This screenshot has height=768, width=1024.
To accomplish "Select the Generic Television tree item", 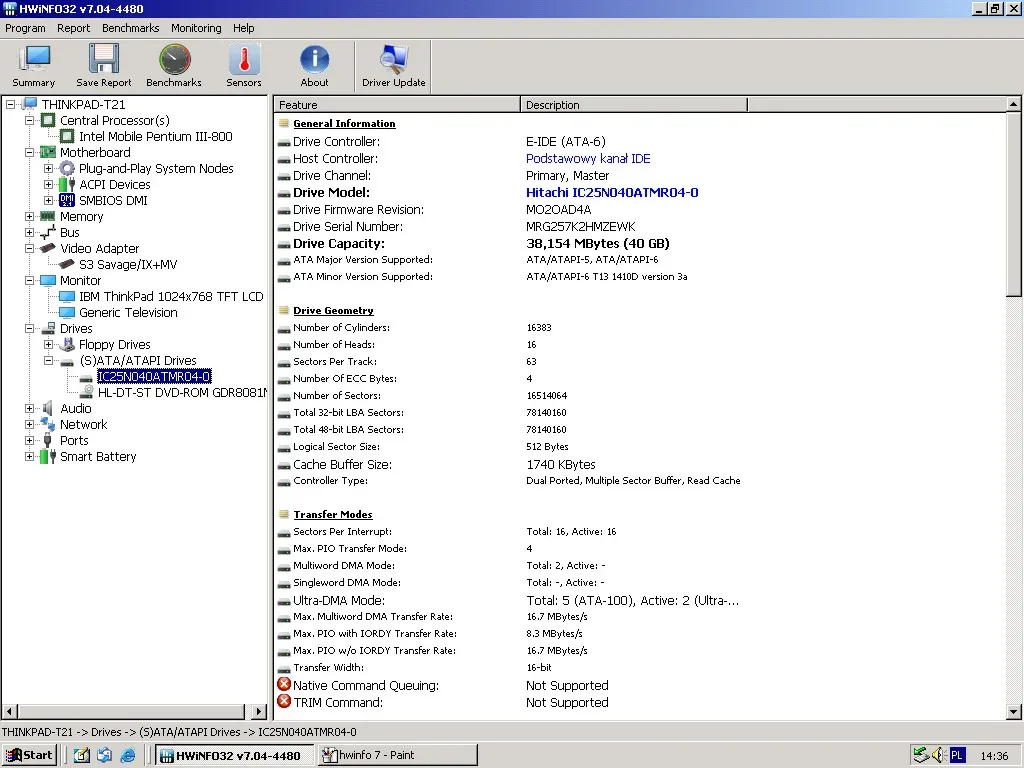I will (x=128, y=312).
